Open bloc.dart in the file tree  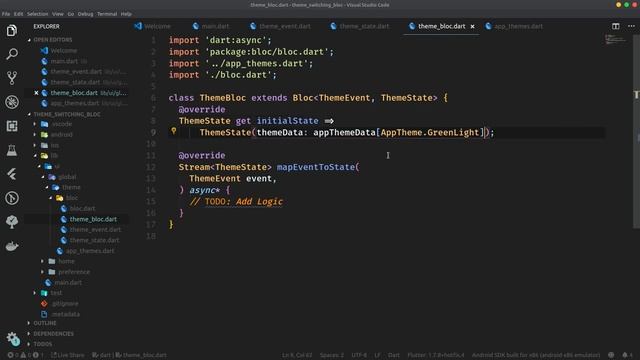tap(82, 209)
